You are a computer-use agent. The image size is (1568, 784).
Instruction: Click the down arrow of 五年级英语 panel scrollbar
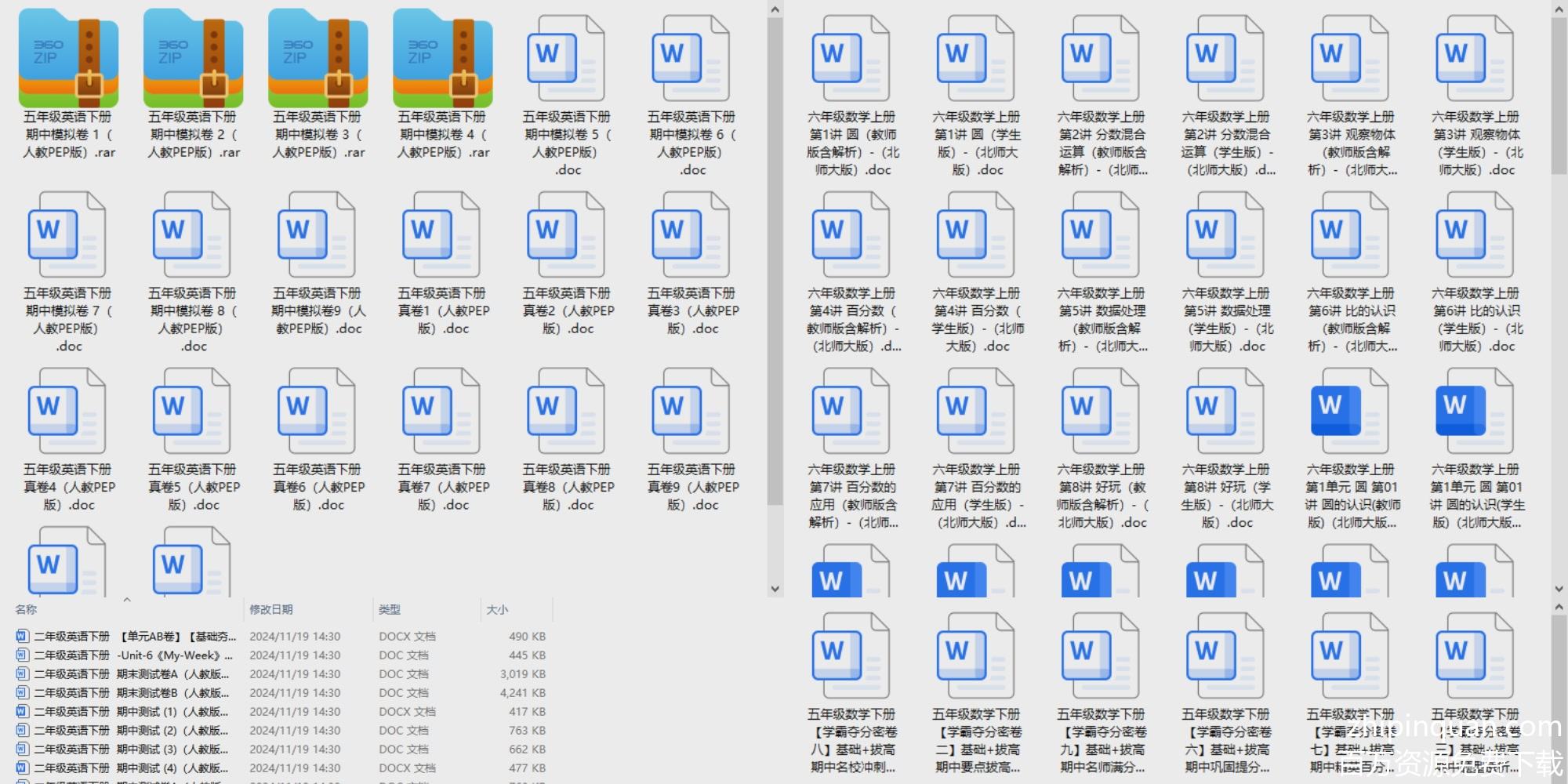[x=775, y=589]
